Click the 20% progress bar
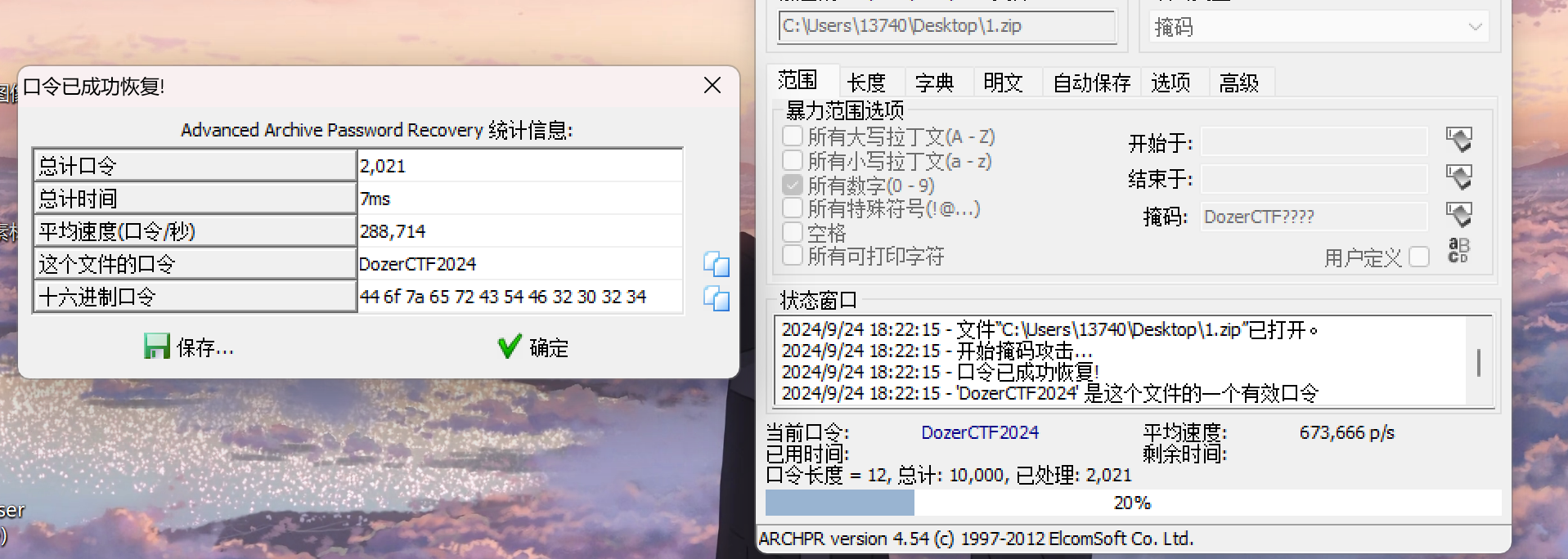 1133,503
